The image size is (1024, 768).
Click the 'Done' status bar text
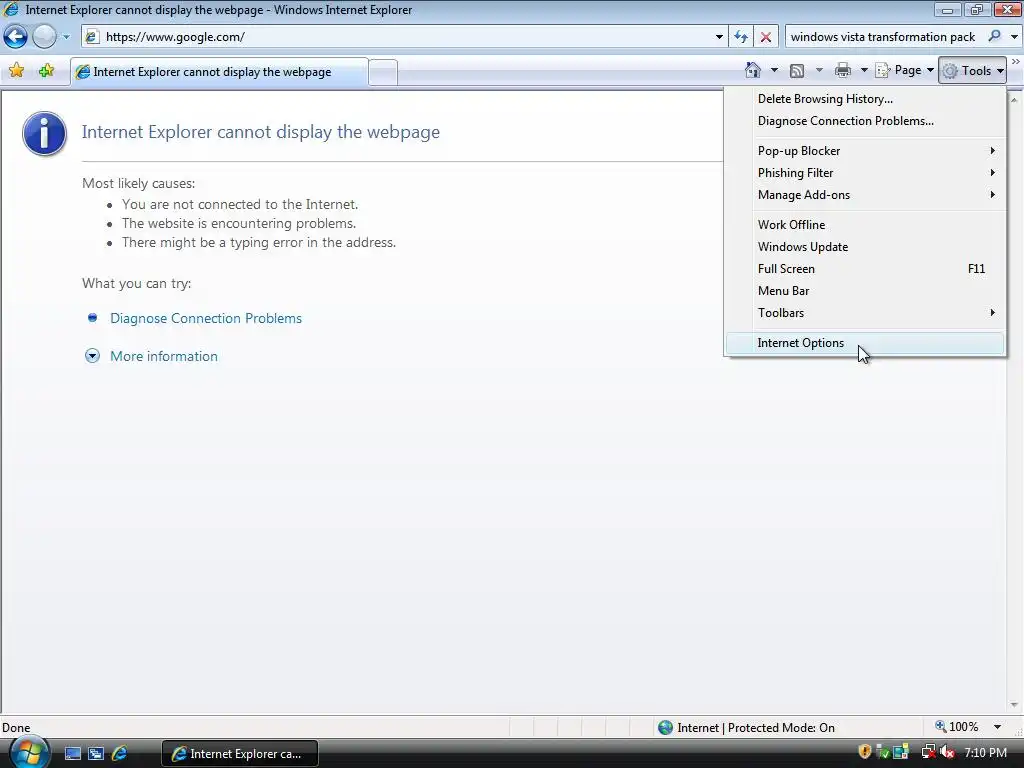tap(16, 728)
